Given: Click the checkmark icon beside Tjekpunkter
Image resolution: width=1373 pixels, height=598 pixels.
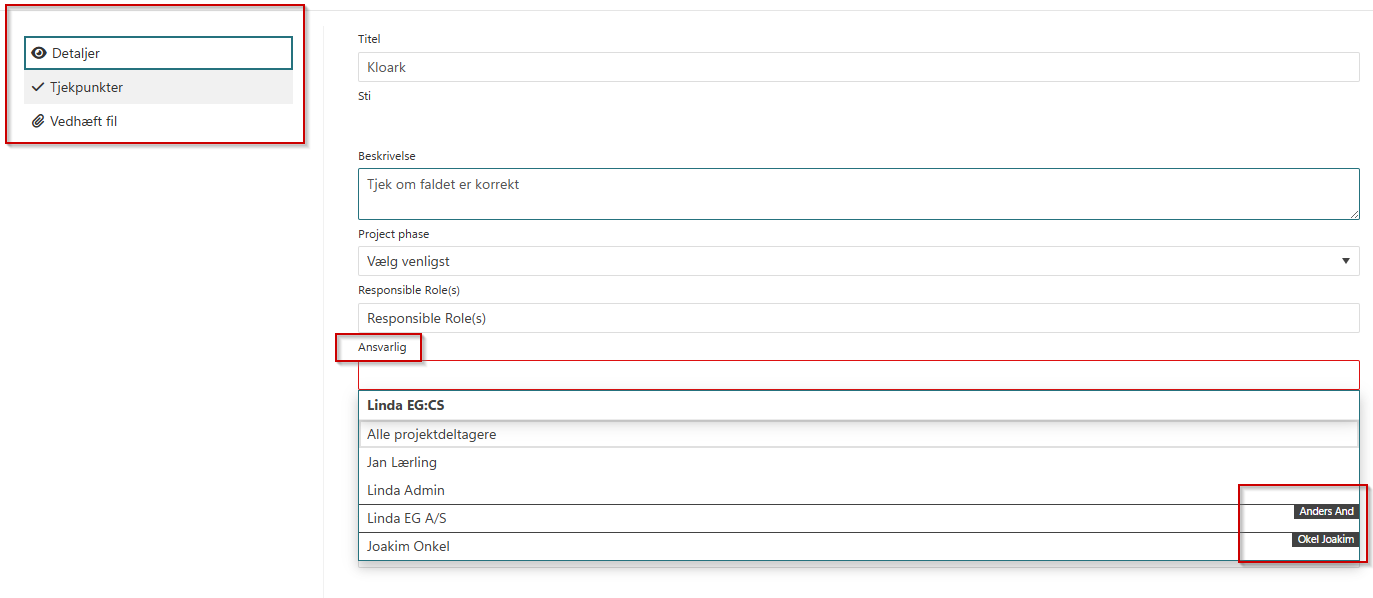Looking at the screenshot, I should [38, 87].
